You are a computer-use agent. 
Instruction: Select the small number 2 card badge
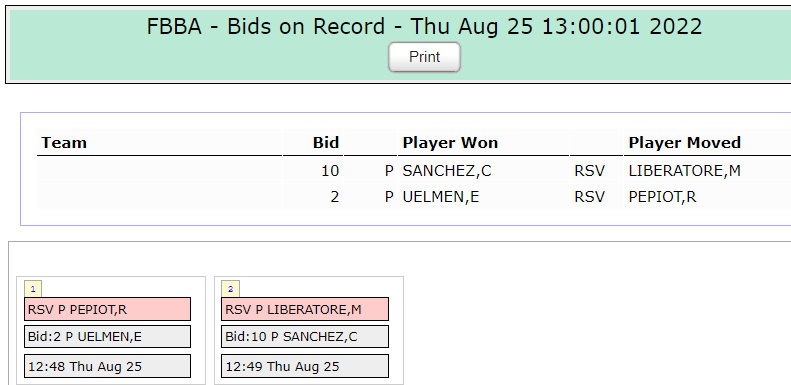(x=231, y=289)
